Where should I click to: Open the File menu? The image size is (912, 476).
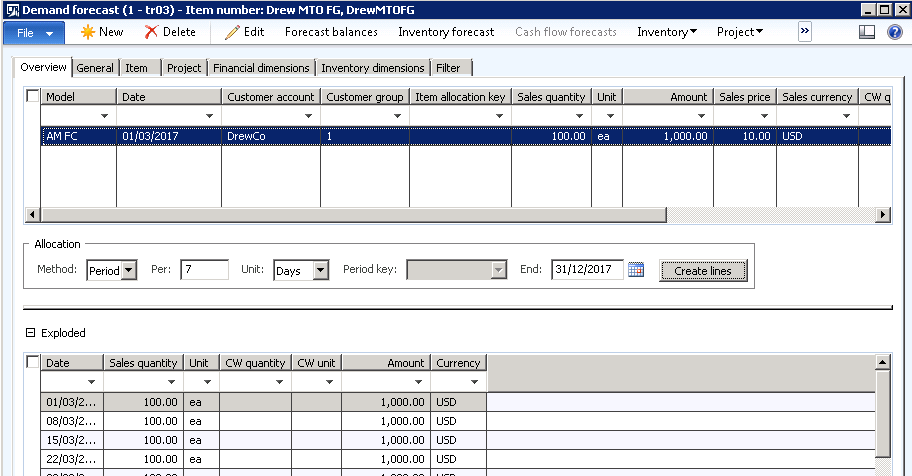pos(35,32)
